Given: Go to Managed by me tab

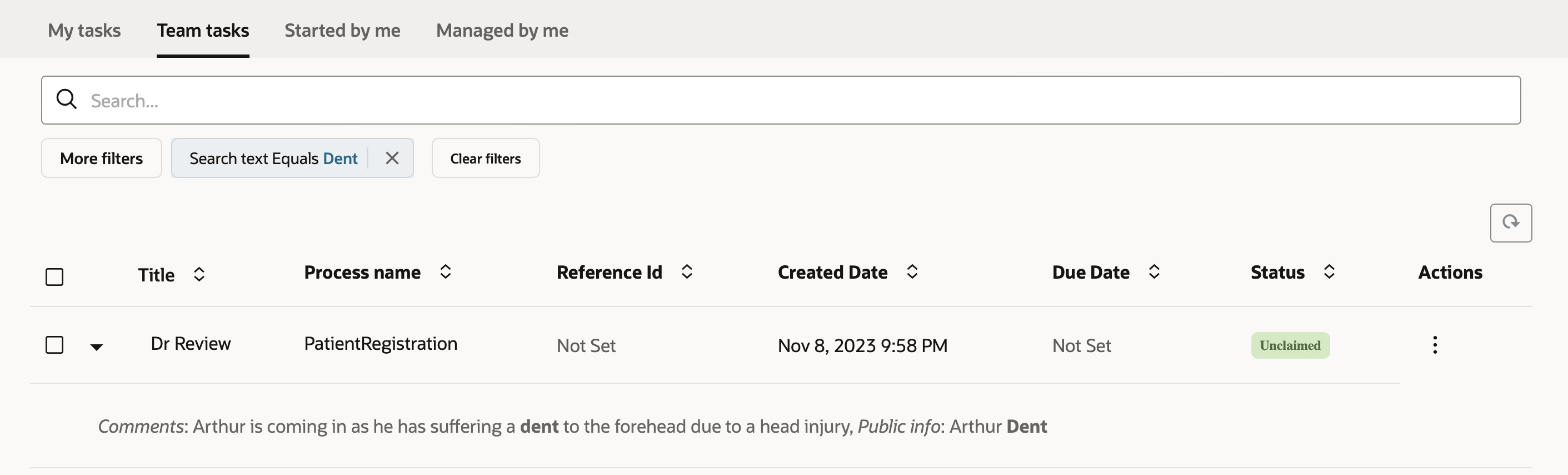Looking at the screenshot, I should [502, 31].
